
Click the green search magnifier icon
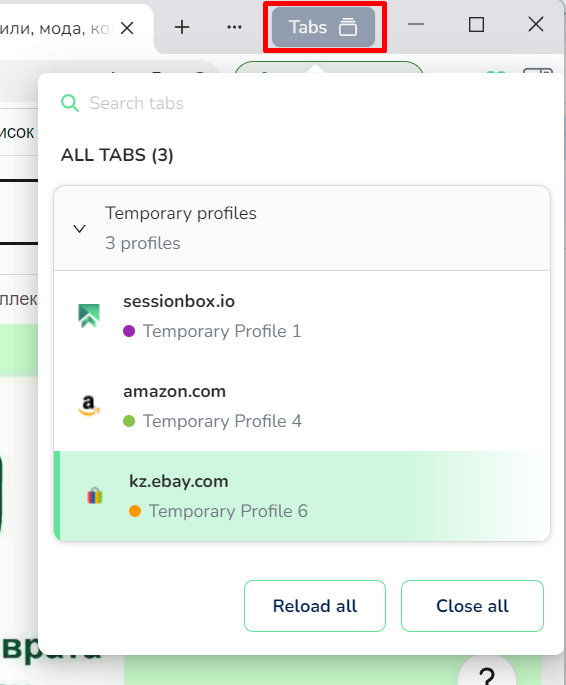click(70, 103)
